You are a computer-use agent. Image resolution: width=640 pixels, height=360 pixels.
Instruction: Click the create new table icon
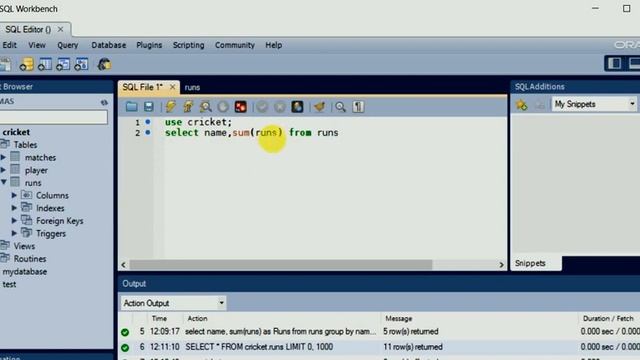tap(45, 64)
